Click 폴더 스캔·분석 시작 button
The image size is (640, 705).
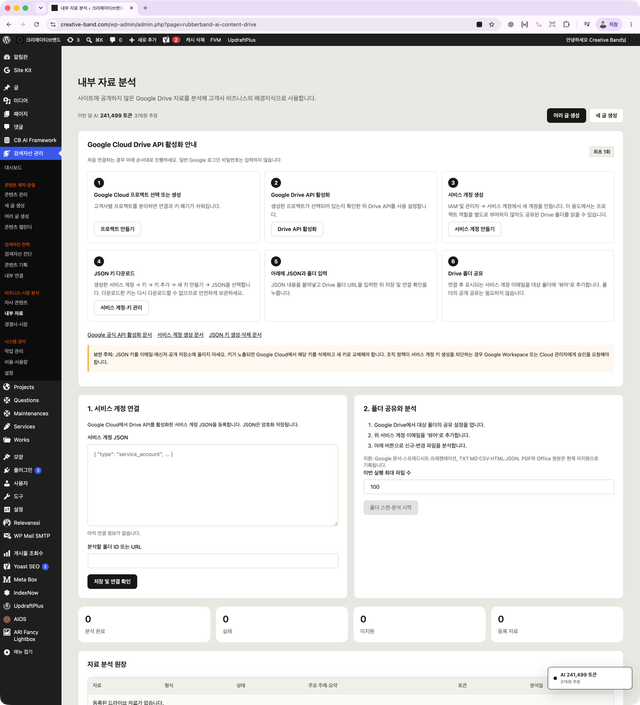point(390,508)
